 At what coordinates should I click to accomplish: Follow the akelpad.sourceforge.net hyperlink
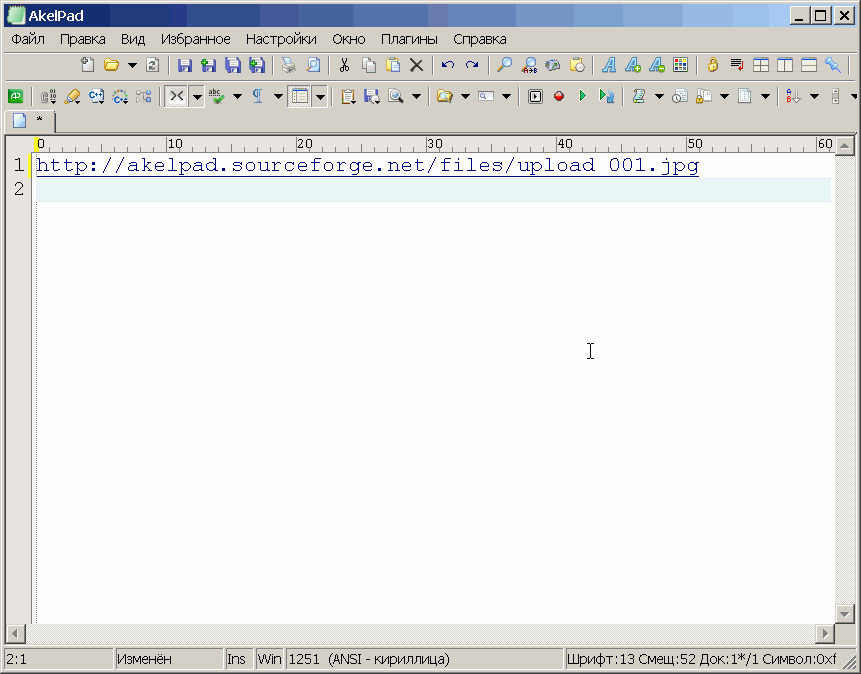point(367,165)
